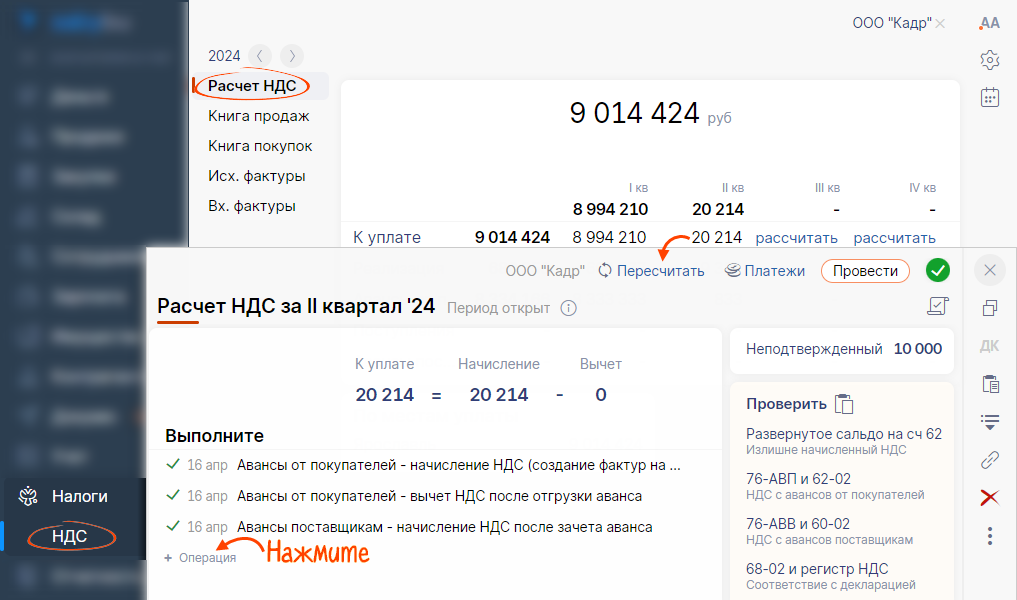Click the period info icon

tap(568, 308)
